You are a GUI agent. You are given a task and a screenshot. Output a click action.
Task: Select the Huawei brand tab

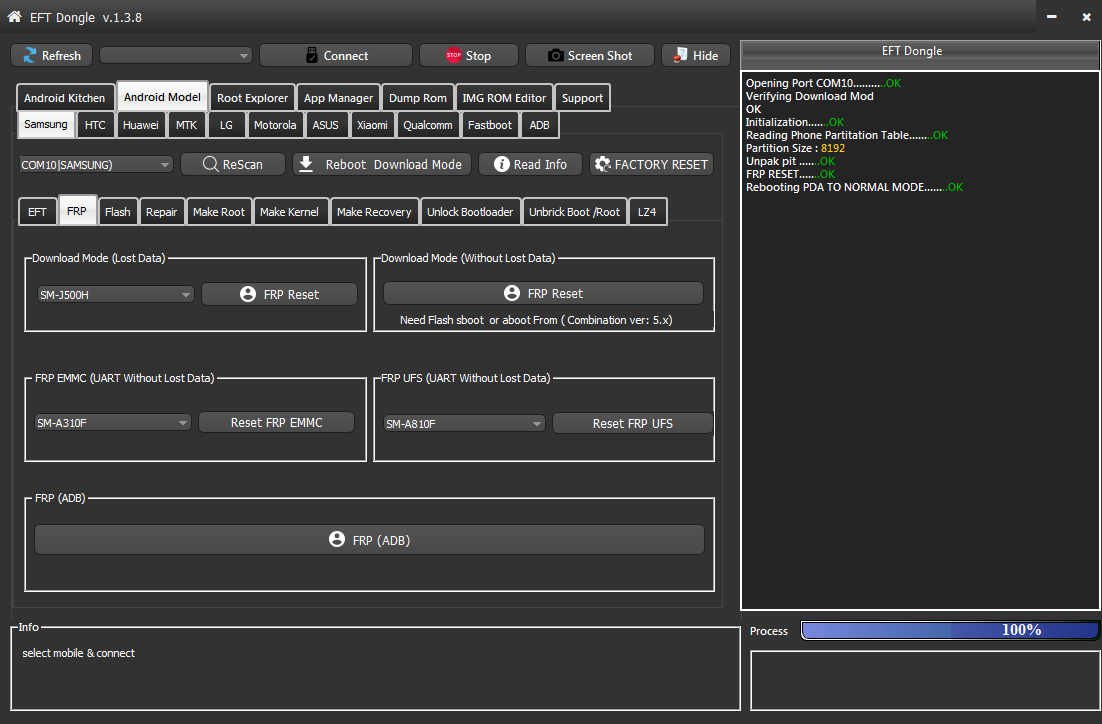pos(141,124)
